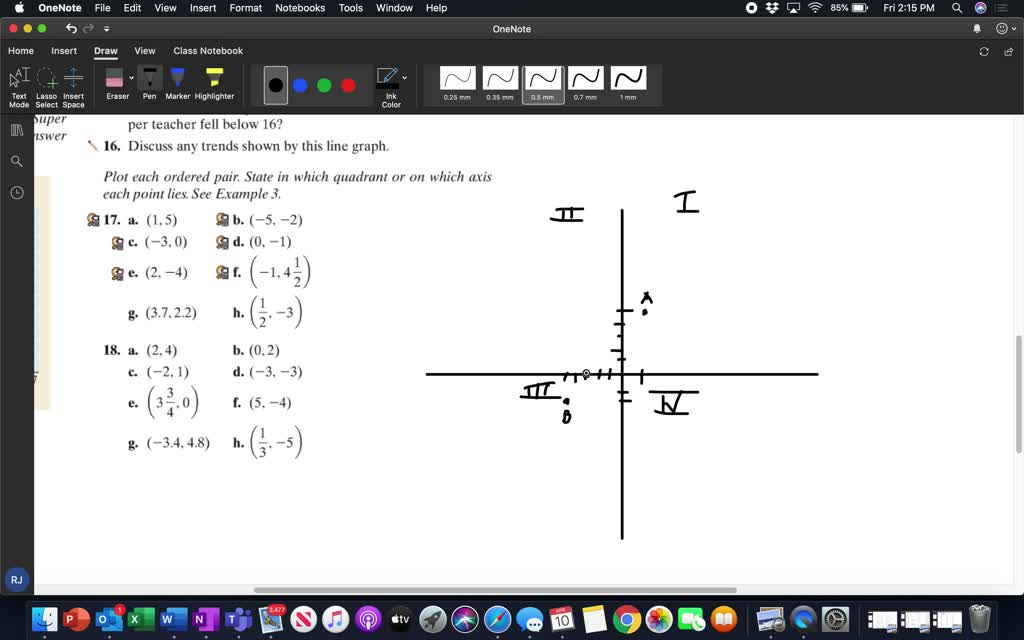Open recent notes via the clock icon
Image resolution: width=1024 pixels, height=640 pixels.
(x=16, y=193)
